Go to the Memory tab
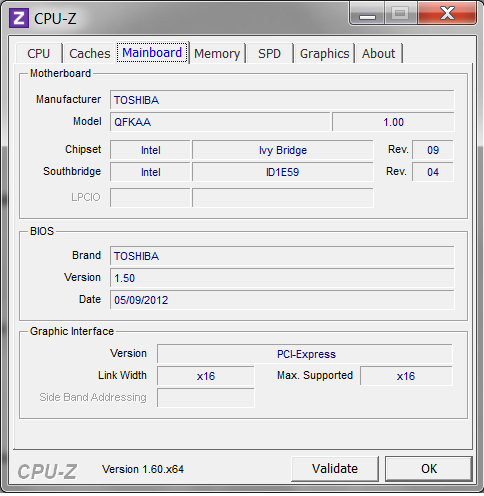 (x=217, y=53)
